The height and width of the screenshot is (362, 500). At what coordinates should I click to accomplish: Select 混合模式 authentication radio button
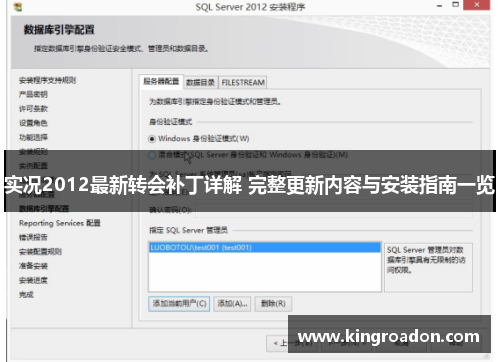(152, 155)
